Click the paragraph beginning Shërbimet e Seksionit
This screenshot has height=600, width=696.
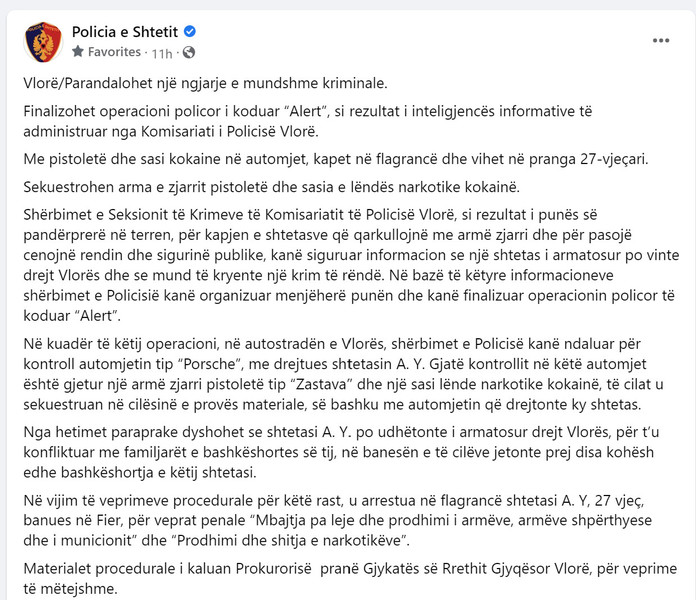coord(351,265)
